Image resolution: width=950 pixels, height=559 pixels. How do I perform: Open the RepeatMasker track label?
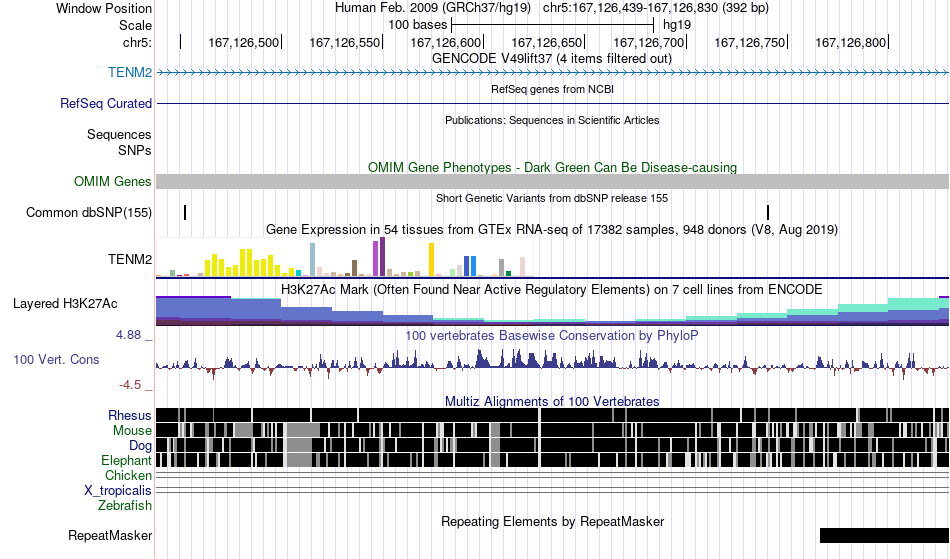pos(110,535)
